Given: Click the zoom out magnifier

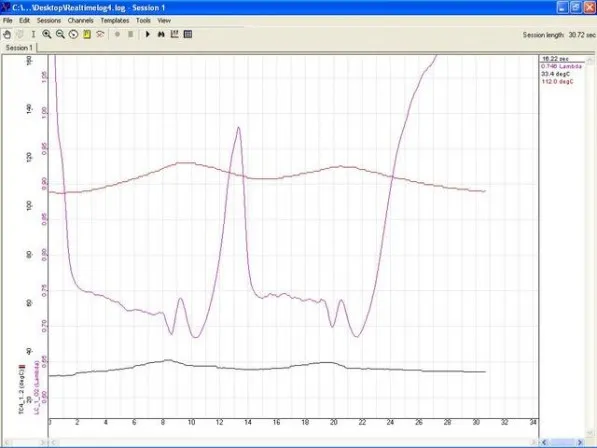Looking at the screenshot, I should point(60,35).
